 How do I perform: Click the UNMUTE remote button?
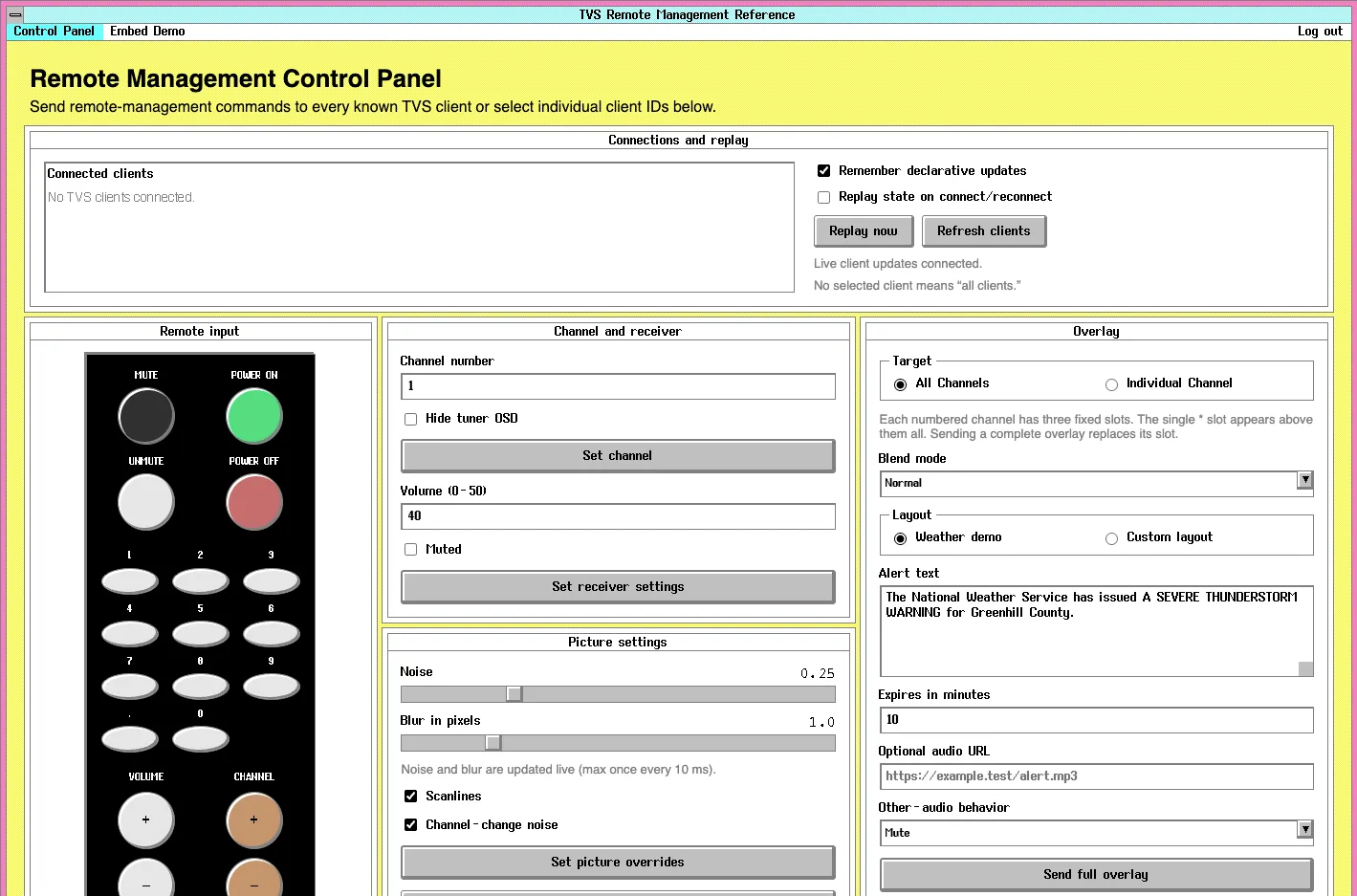(146, 502)
